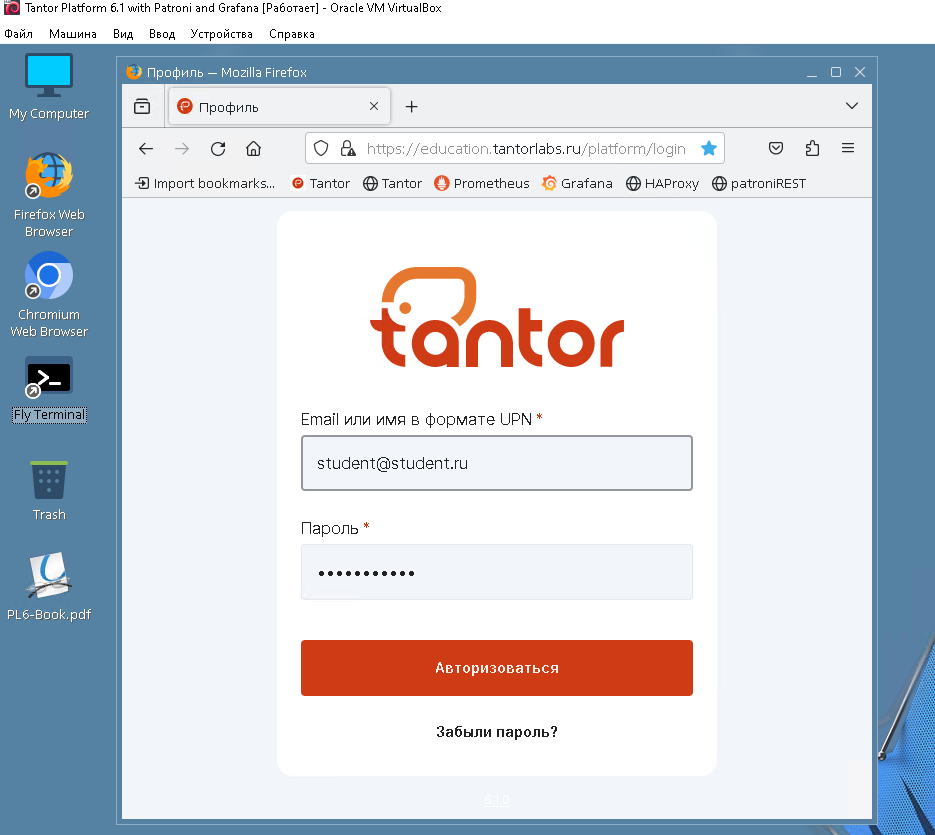
Task: Click the Firefox reload page icon
Action: coord(217,149)
